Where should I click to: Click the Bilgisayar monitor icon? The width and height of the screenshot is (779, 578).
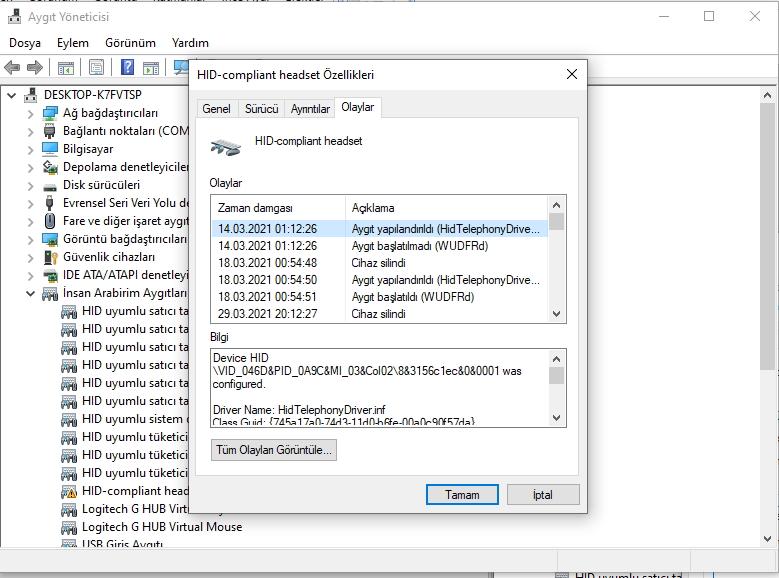50,149
